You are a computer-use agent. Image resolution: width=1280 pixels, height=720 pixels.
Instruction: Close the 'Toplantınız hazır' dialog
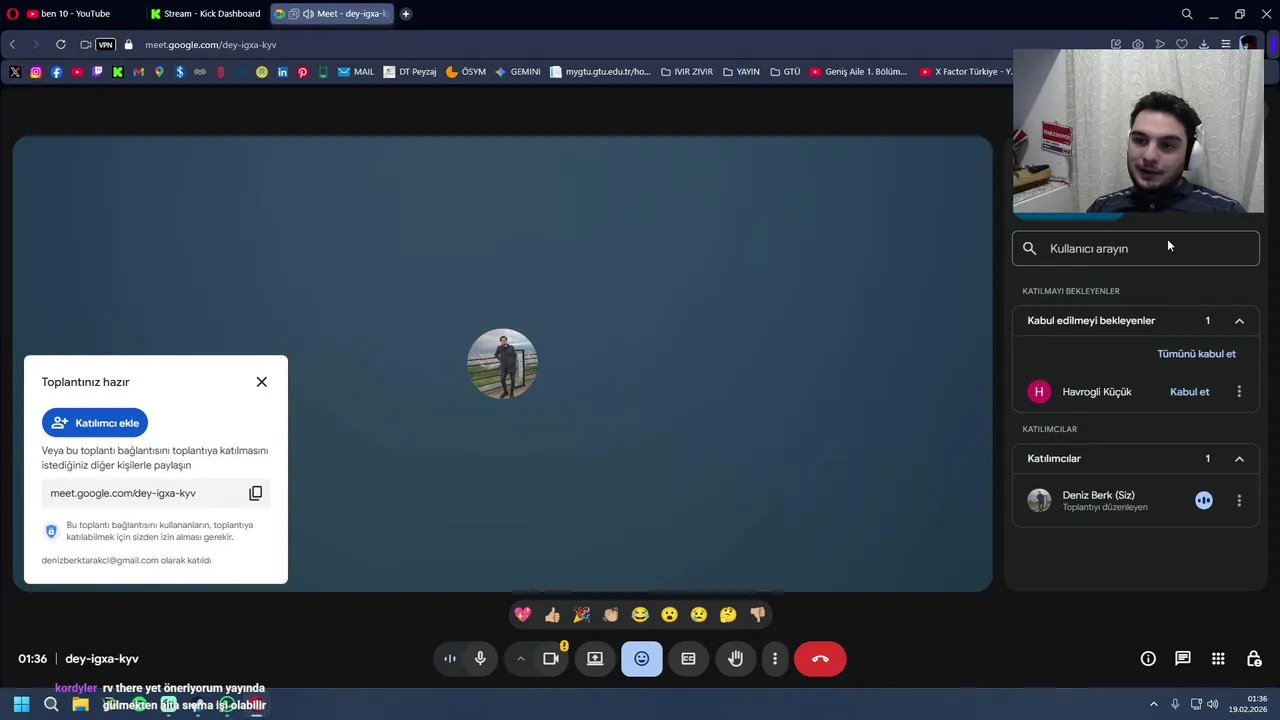click(262, 382)
